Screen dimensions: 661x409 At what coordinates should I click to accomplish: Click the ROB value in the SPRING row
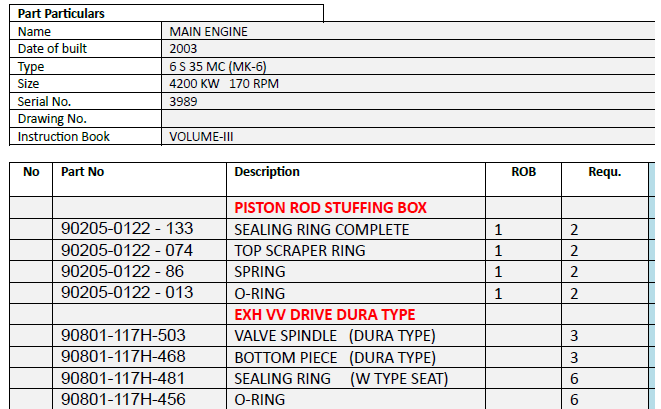tap(499, 272)
